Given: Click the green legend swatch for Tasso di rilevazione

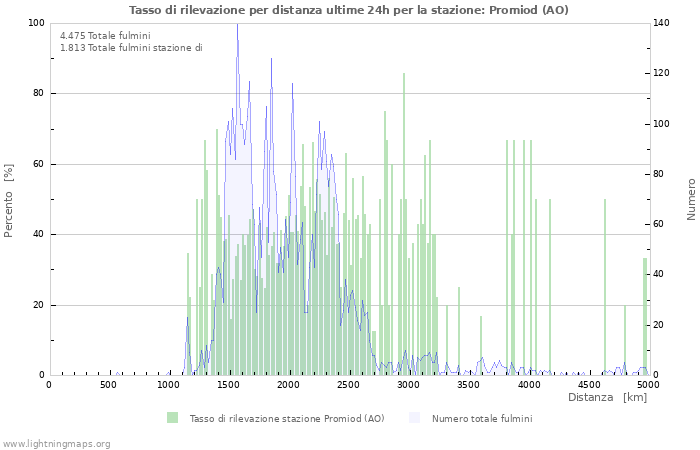Looking at the screenshot, I should pos(173,418).
